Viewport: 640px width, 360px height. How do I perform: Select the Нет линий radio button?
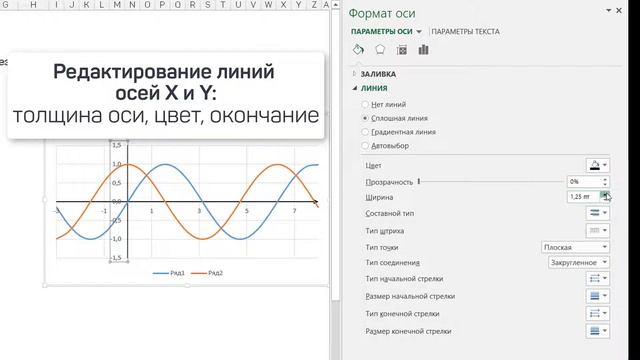(x=365, y=104)
